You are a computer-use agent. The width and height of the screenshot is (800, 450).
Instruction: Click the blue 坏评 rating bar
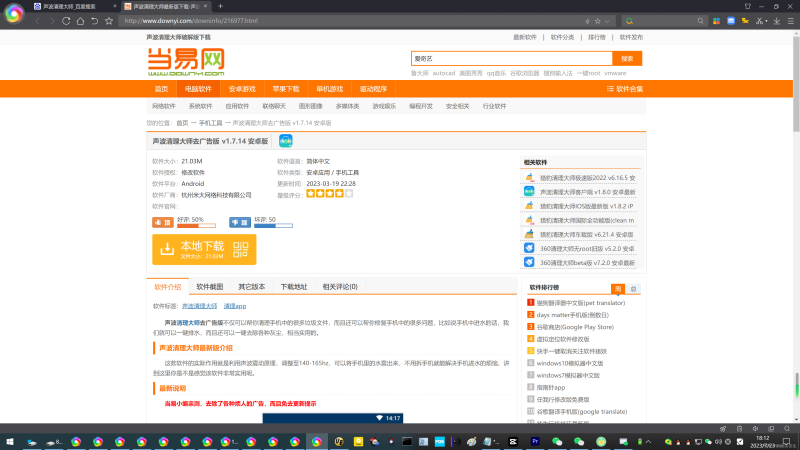(x=273, y=226)
